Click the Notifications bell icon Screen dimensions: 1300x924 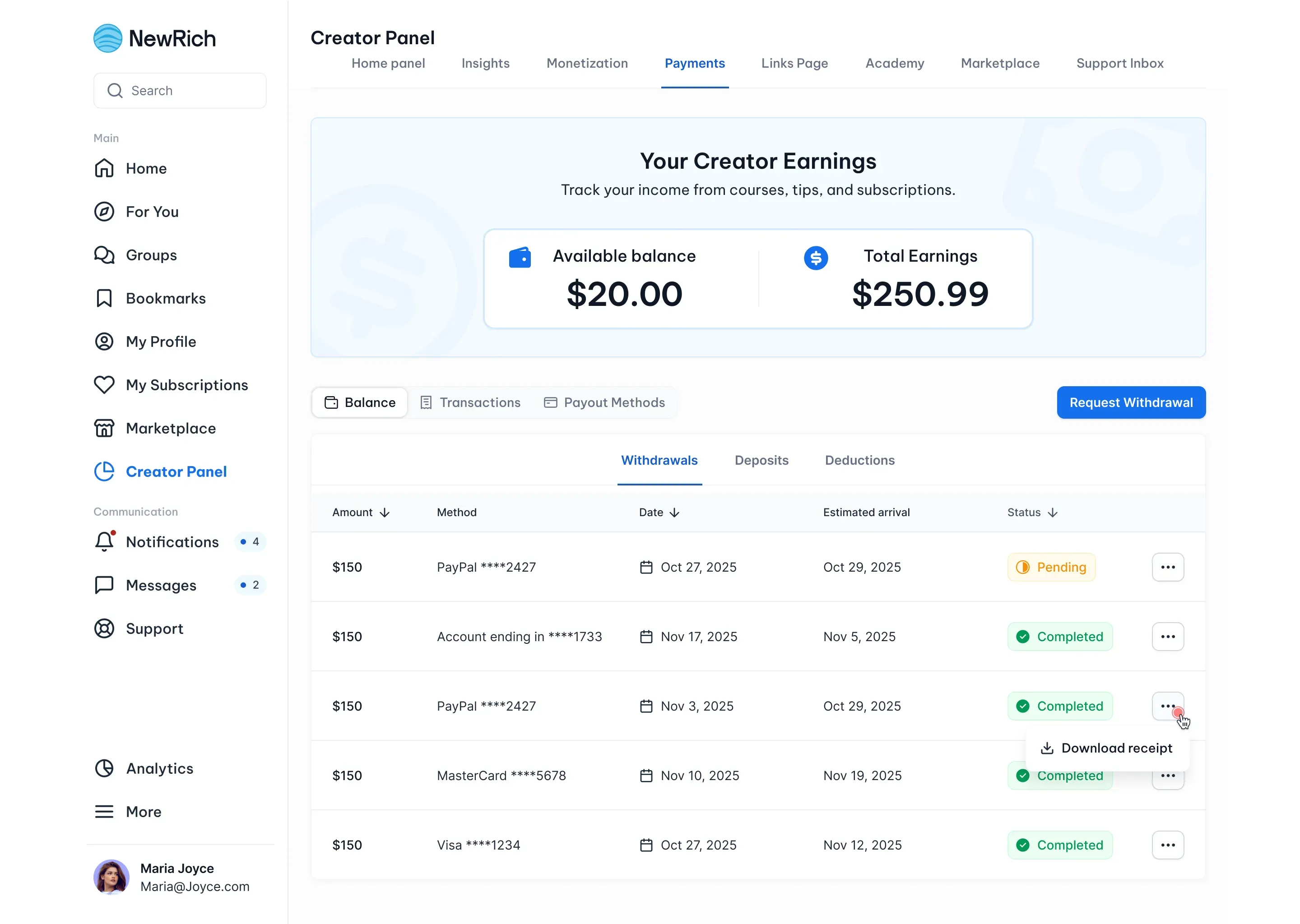[x=104, y=542]
